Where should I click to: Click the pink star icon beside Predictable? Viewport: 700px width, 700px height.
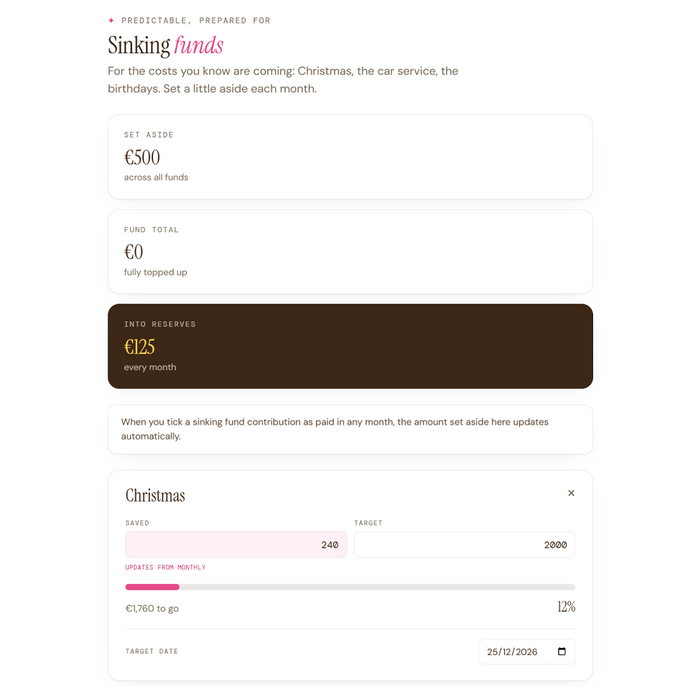pos(111,20)
